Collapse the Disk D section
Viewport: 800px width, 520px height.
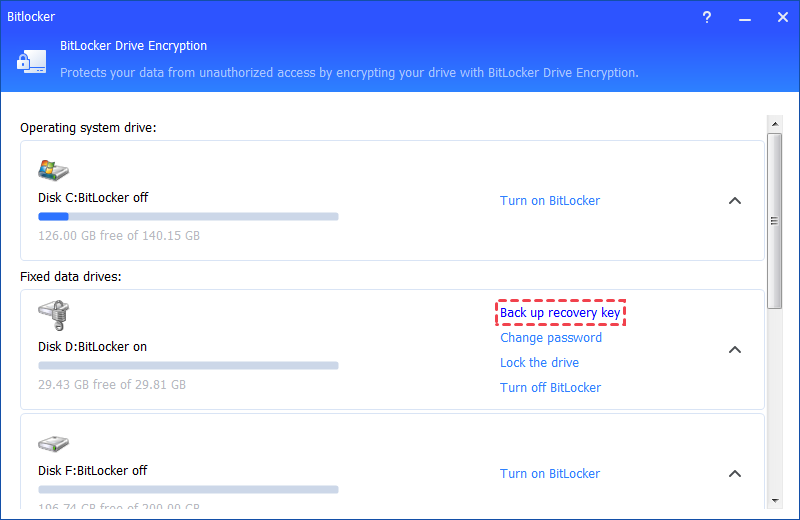(735, 350)
